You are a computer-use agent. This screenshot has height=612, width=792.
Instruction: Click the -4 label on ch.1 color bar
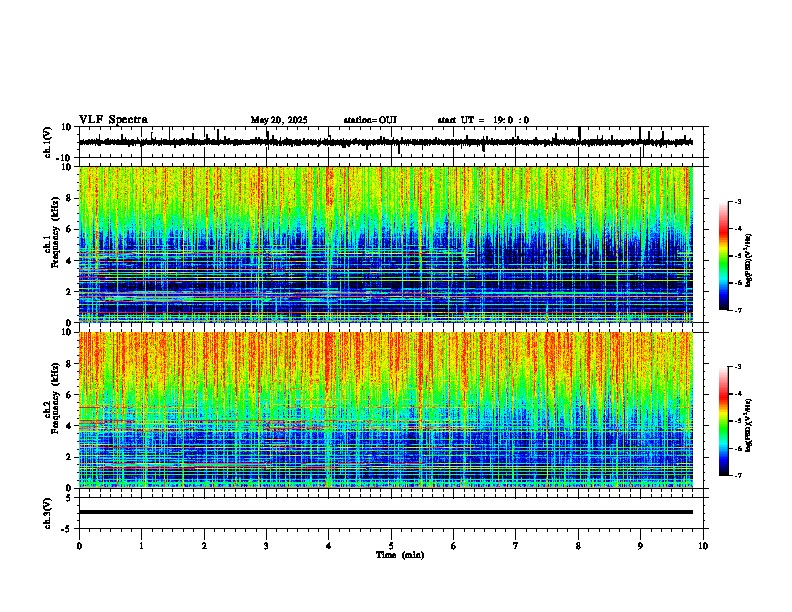[737, 229]
